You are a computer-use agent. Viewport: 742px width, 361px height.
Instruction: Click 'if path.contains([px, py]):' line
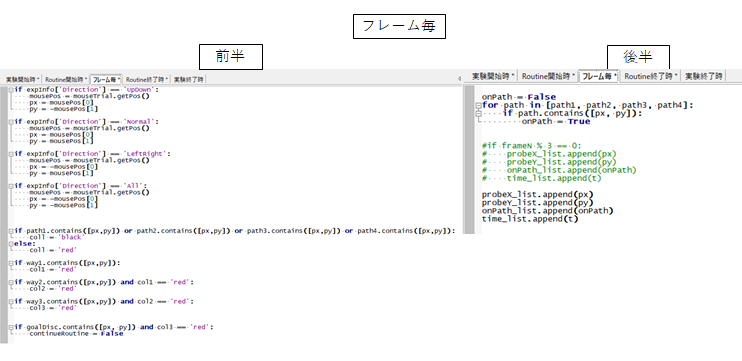tap(573, 114)
